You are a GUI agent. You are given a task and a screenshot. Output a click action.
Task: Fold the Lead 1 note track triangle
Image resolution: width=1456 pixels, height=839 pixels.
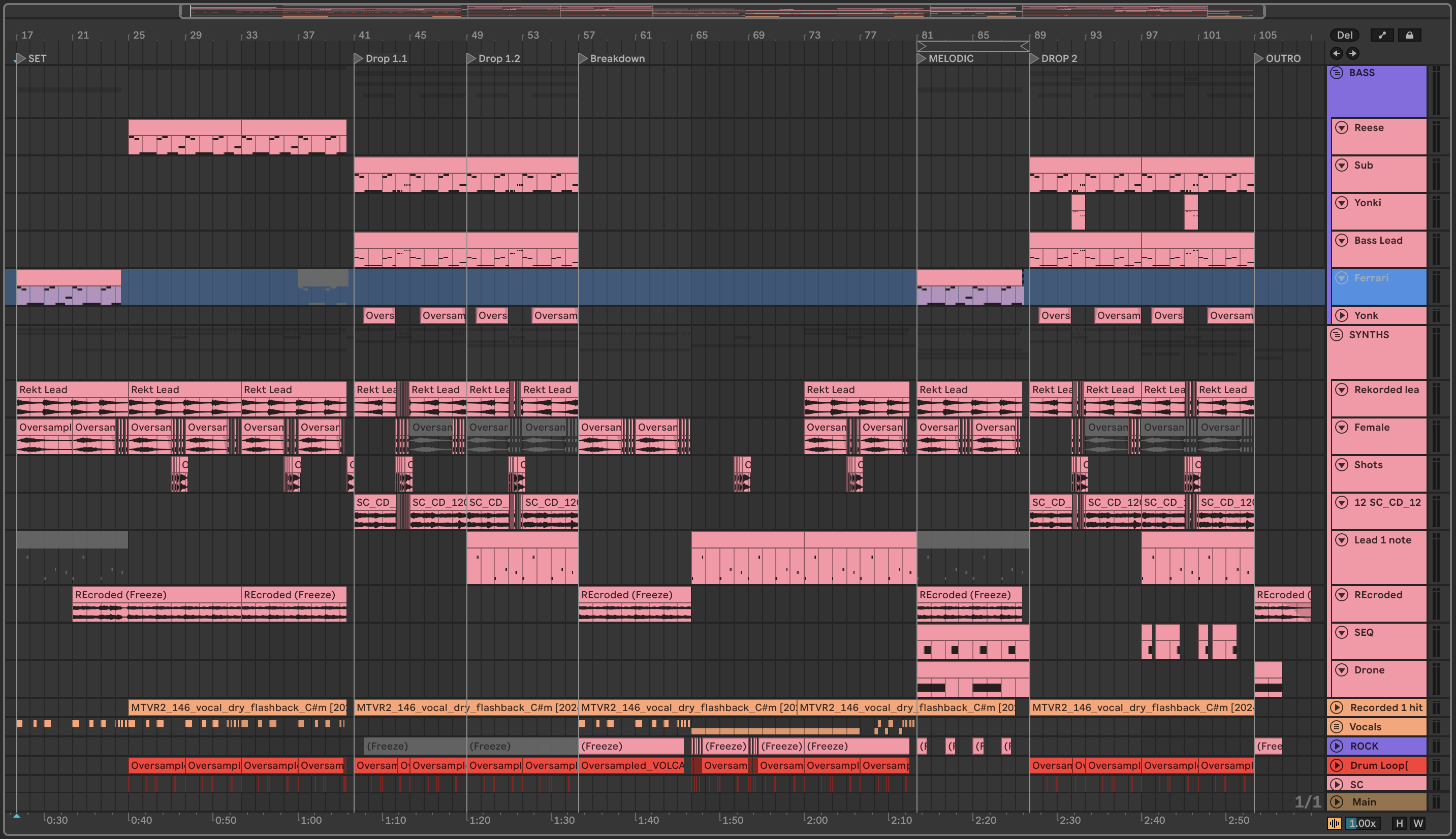click(x=1342, y=540)
